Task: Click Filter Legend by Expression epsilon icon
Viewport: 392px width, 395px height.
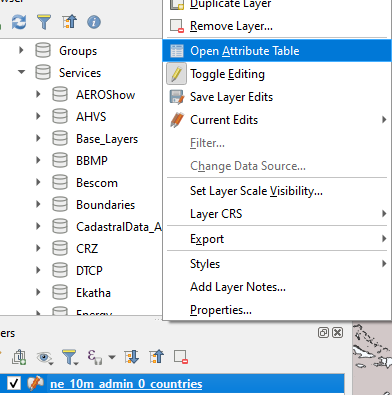Action: pyautogui.click(x=95, y=357)
